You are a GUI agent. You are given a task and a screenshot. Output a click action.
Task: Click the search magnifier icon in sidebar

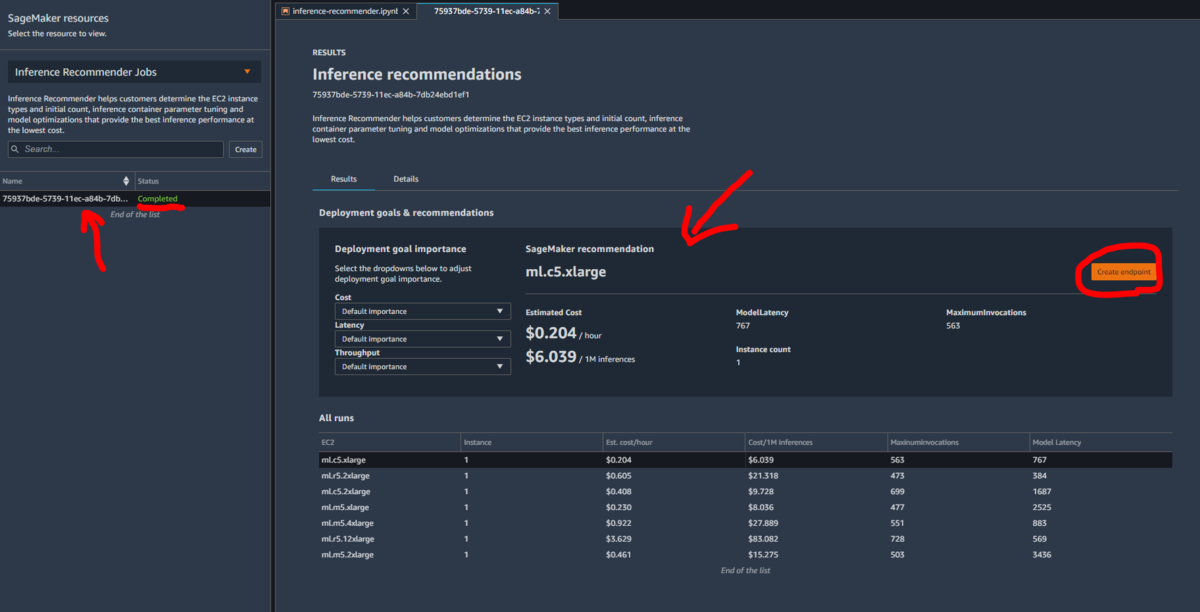(x=16, y=149)
